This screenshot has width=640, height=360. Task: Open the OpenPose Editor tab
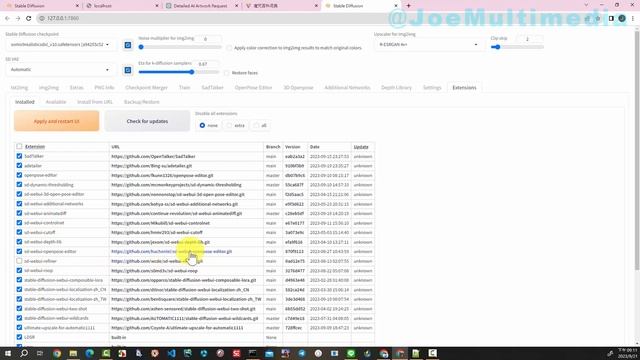pyautogui.click(x=253, y=88)
